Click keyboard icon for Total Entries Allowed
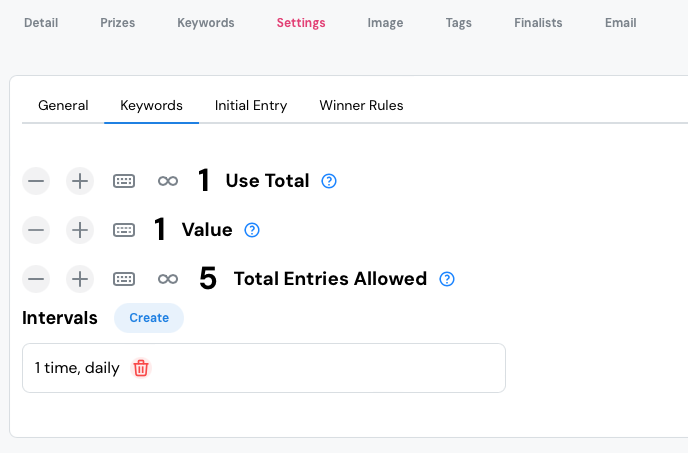Image resolution: width=688 pixels, height=453 pixels. (x=124, y=279)
